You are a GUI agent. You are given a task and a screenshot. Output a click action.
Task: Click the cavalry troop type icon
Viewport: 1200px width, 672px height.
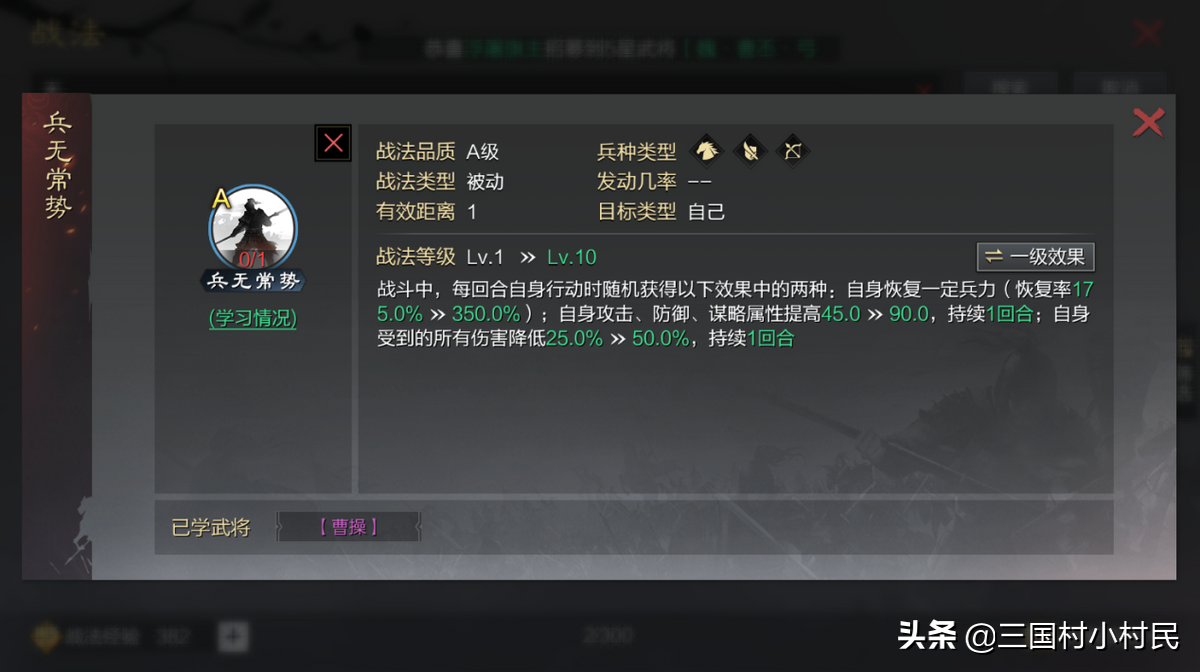(x=707, y=151)
